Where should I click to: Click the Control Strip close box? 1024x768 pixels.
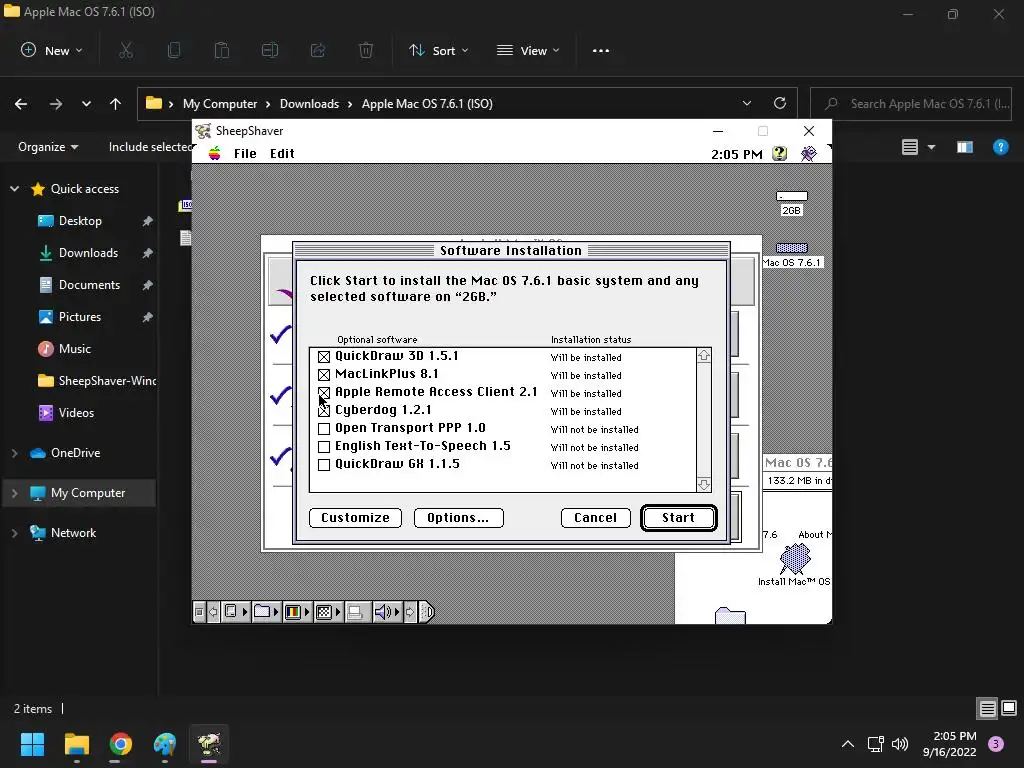[199, 612]
